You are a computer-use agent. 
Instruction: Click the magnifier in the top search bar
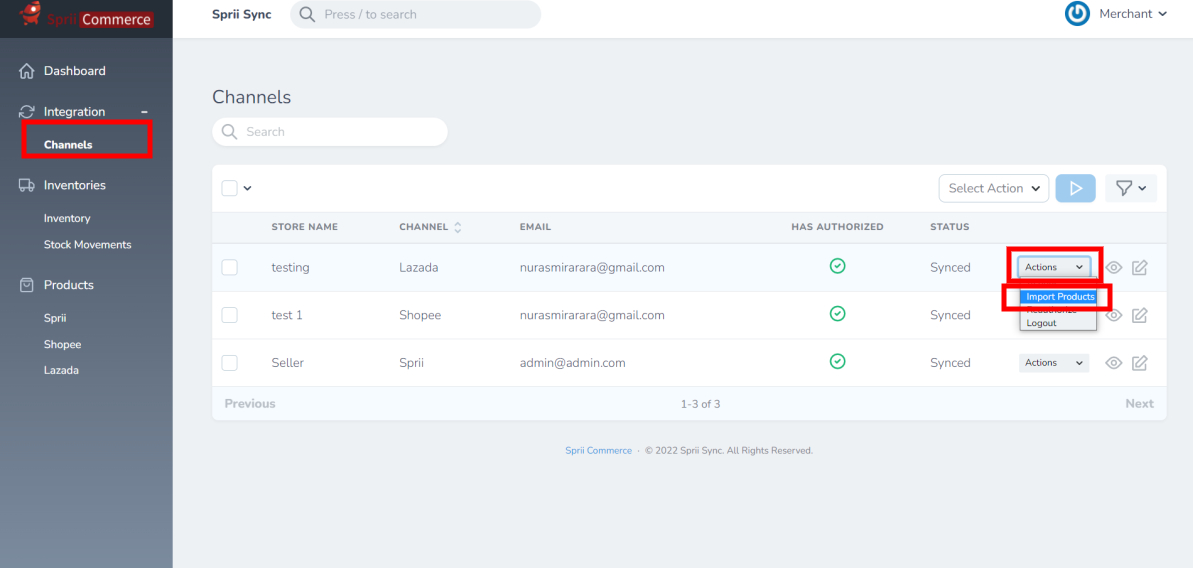307,14
